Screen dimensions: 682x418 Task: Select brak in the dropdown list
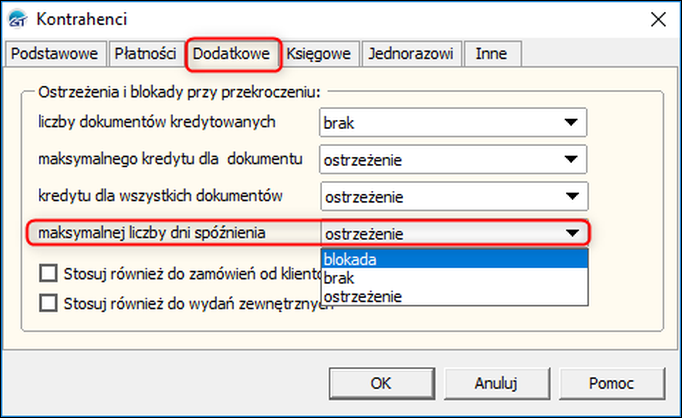(455, 278)
